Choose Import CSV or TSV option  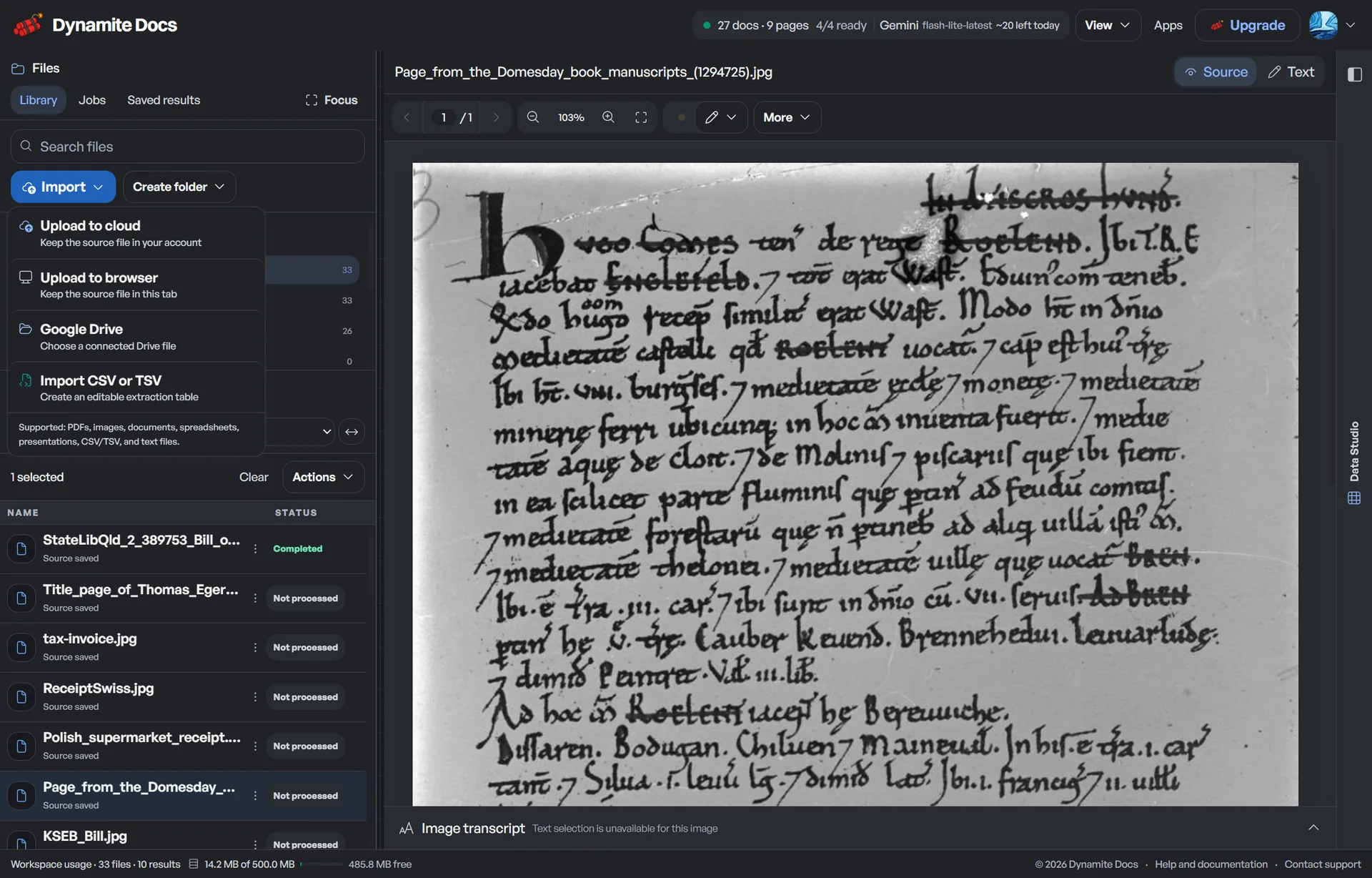pos(136,388)
